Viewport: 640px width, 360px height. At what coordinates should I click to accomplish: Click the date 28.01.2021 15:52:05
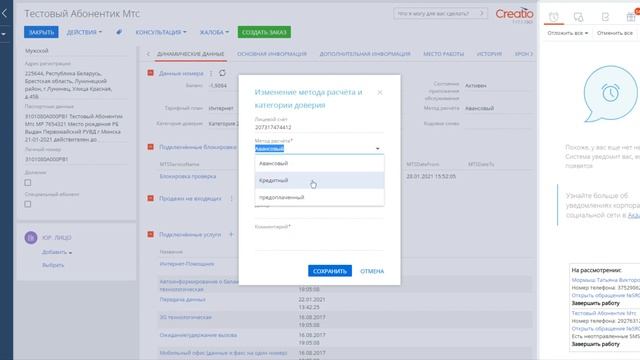431,176
